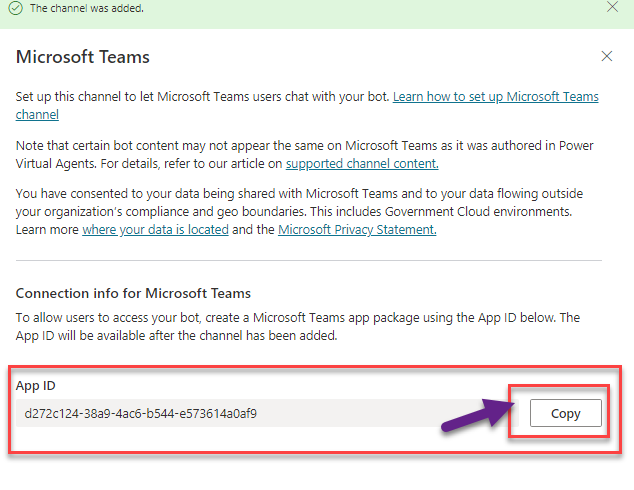This screenshot has width=634, height=490.
Task: Dismiss the 'channel was added' notification
Action: [x=612, y=7]
